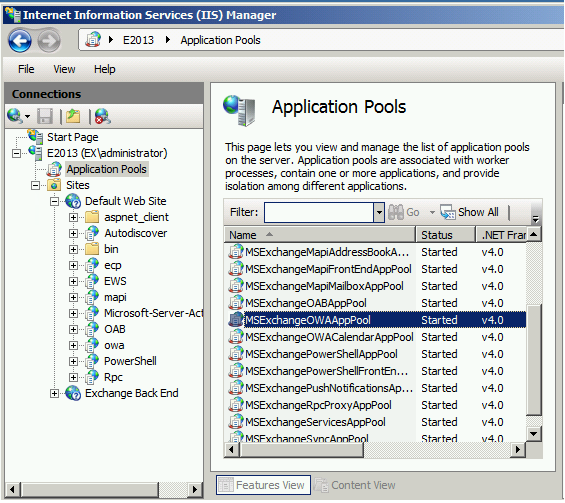The width and height of the screenshot is (565, 503).
Task: Click the list's vertical scrollbar down arrow
Action: 533,433
